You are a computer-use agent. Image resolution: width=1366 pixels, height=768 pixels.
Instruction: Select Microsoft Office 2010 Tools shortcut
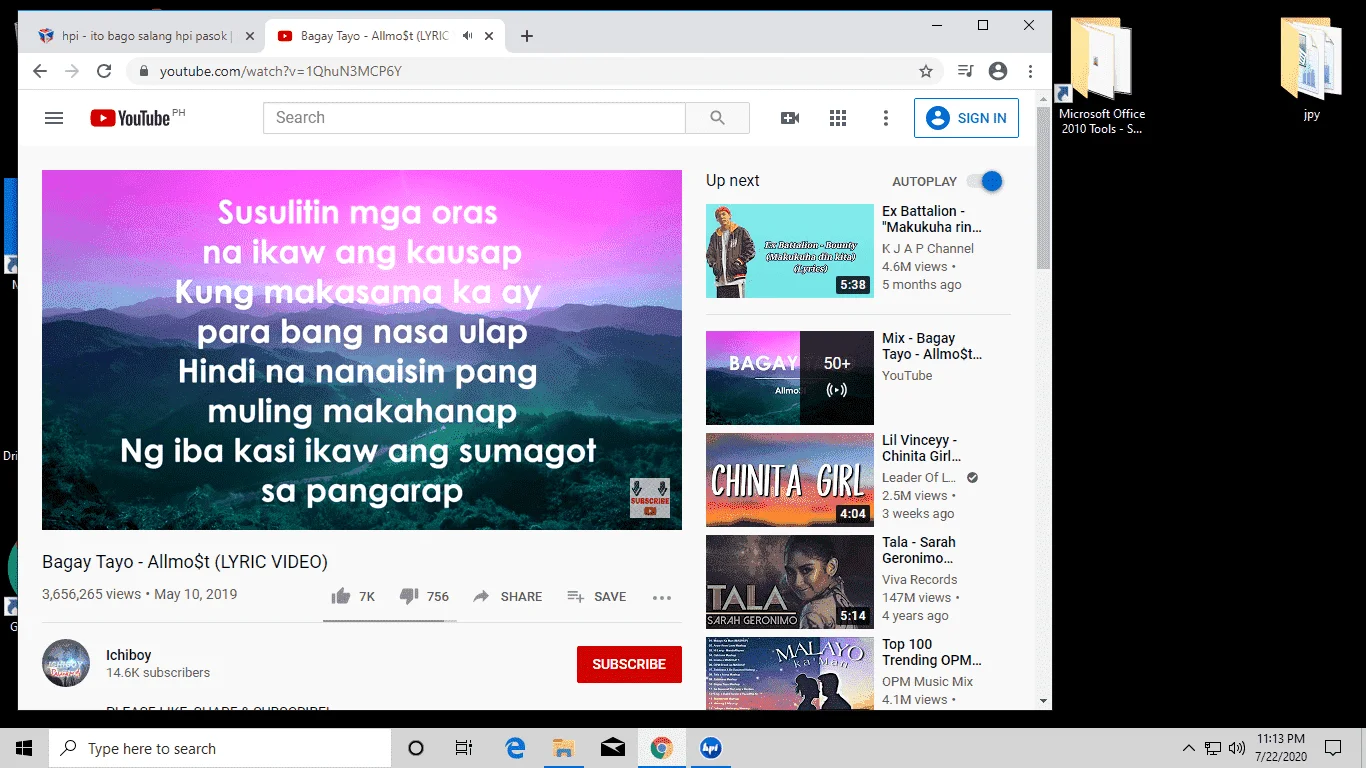coord(1101,76)
